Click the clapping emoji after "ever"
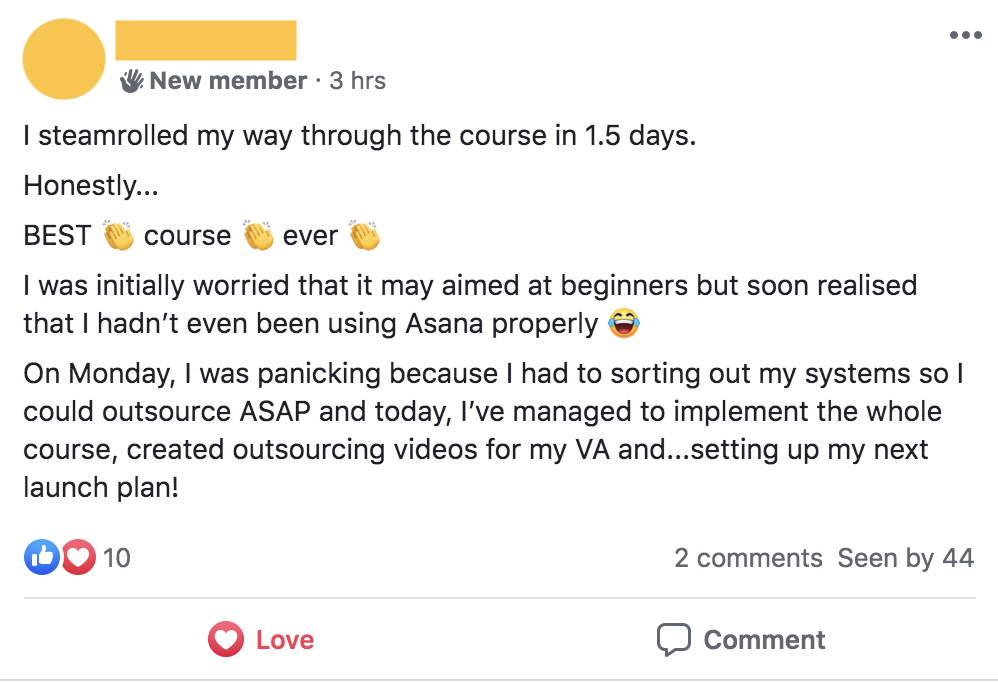This screenshot has height=682, width=998. coord(364,236)
